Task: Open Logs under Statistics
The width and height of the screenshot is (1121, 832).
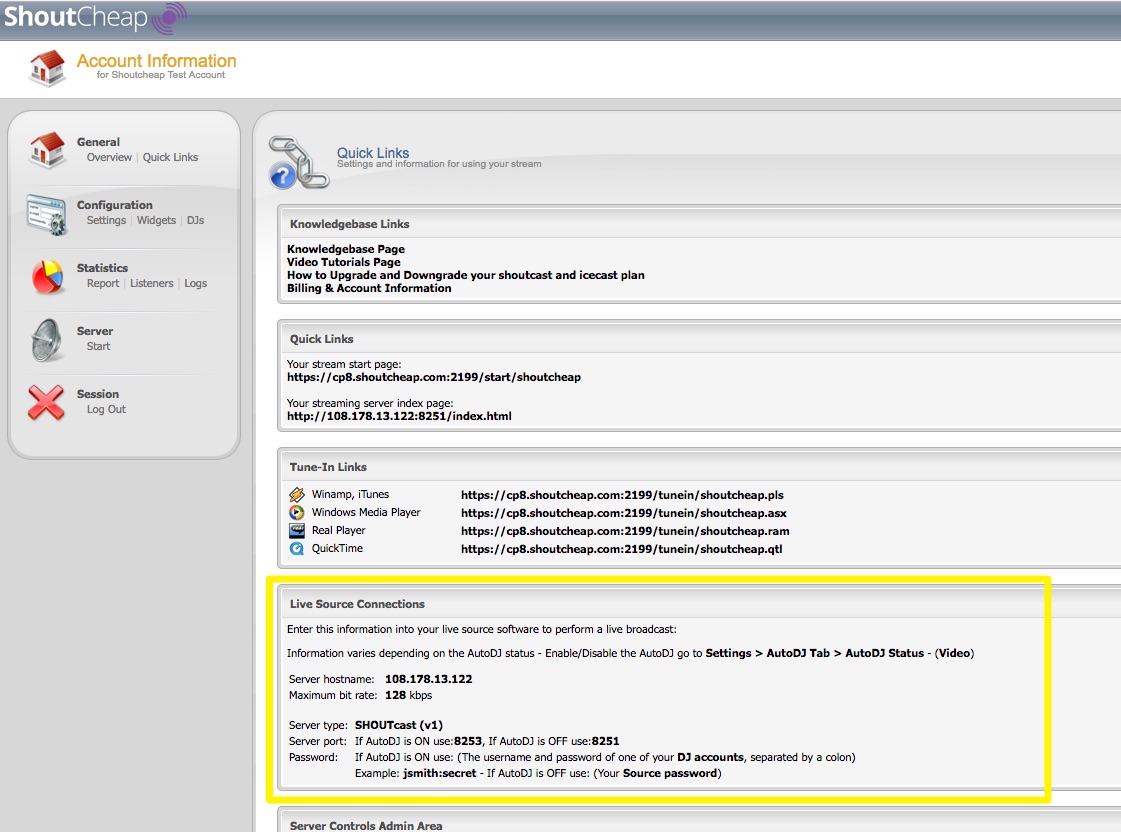Action: (x=195, y=283)
